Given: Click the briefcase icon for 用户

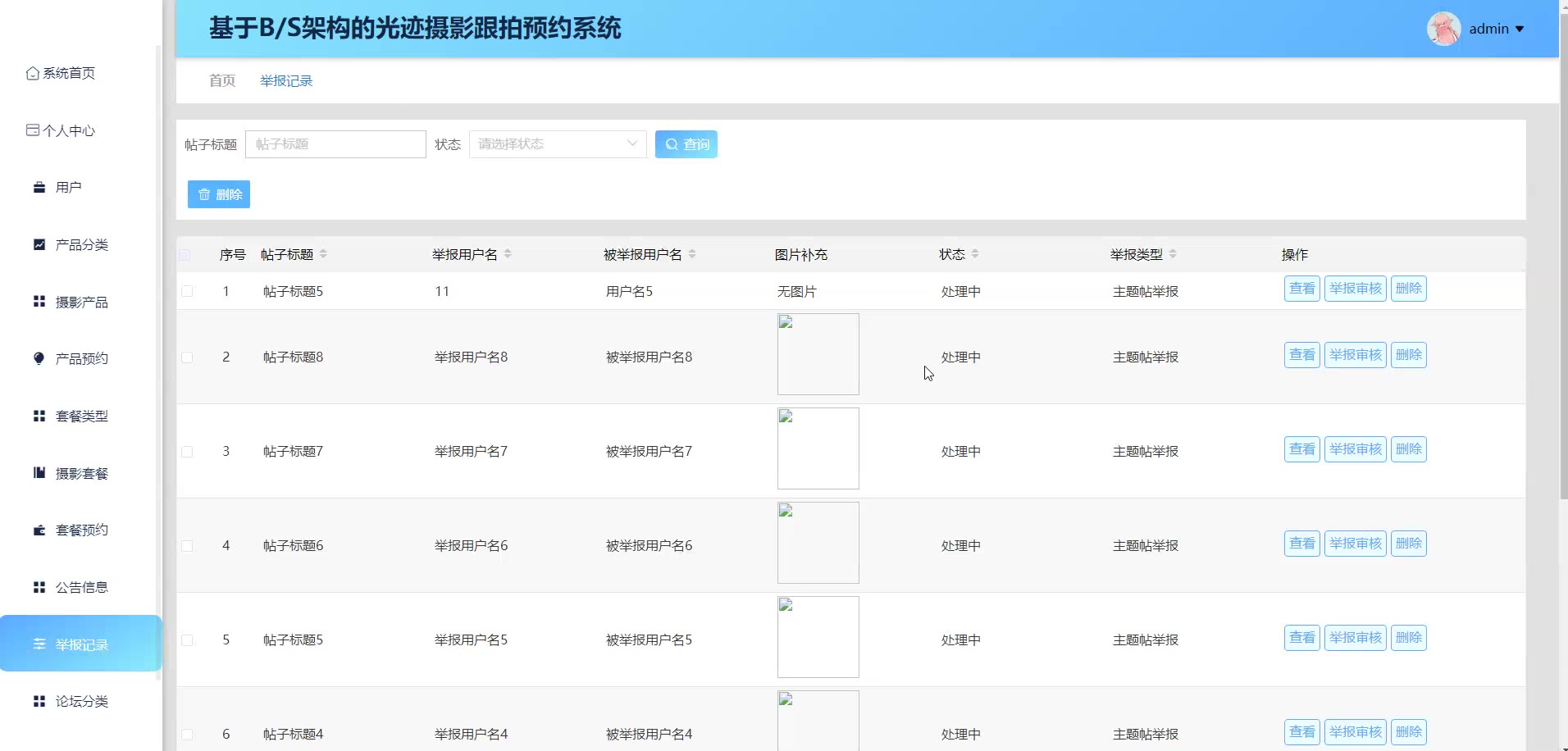Looking at the screenshot, I should pyautogui.click(x=39, y=188).
